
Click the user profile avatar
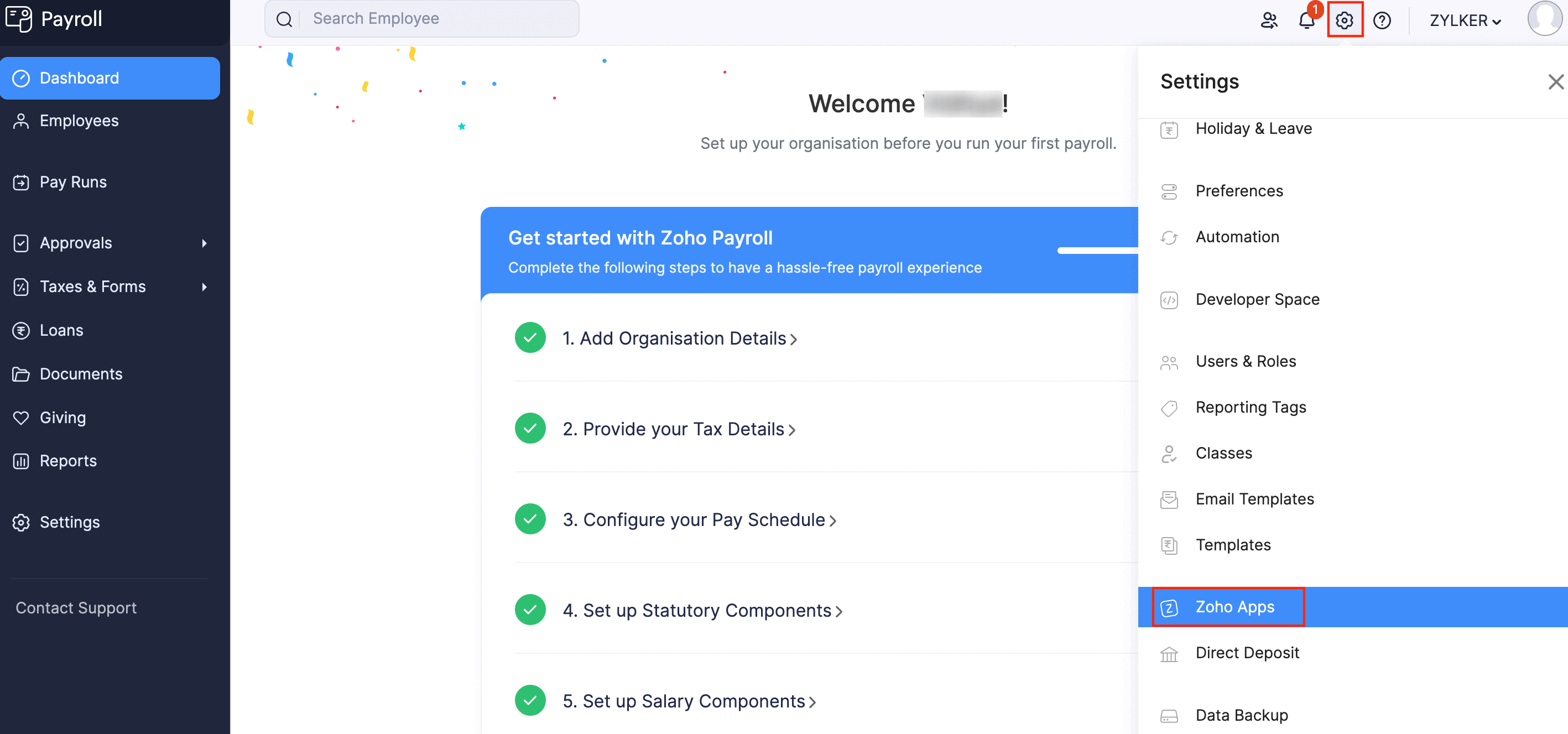click(1545, 18)
